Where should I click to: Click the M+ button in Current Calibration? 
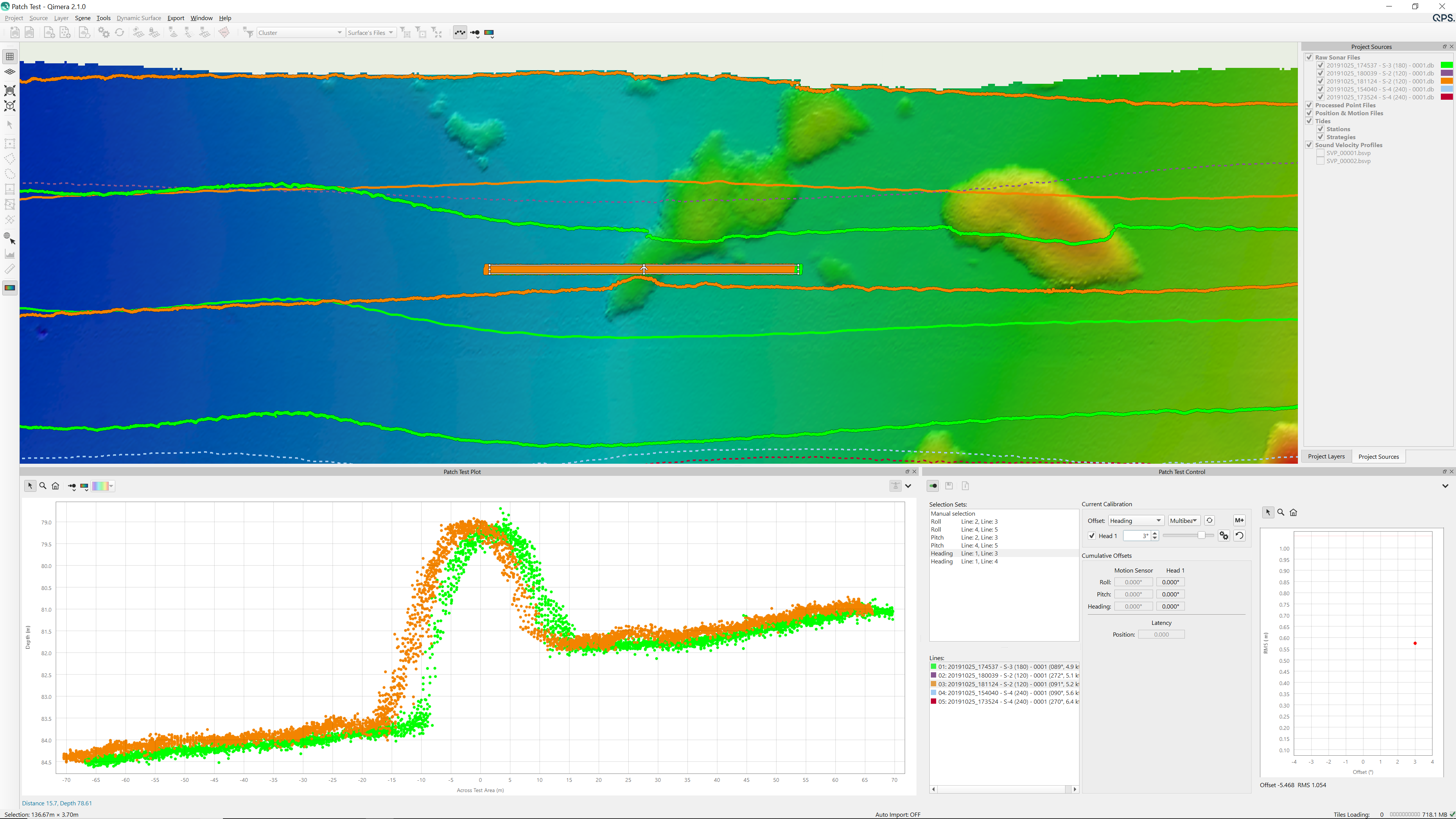1239,520
